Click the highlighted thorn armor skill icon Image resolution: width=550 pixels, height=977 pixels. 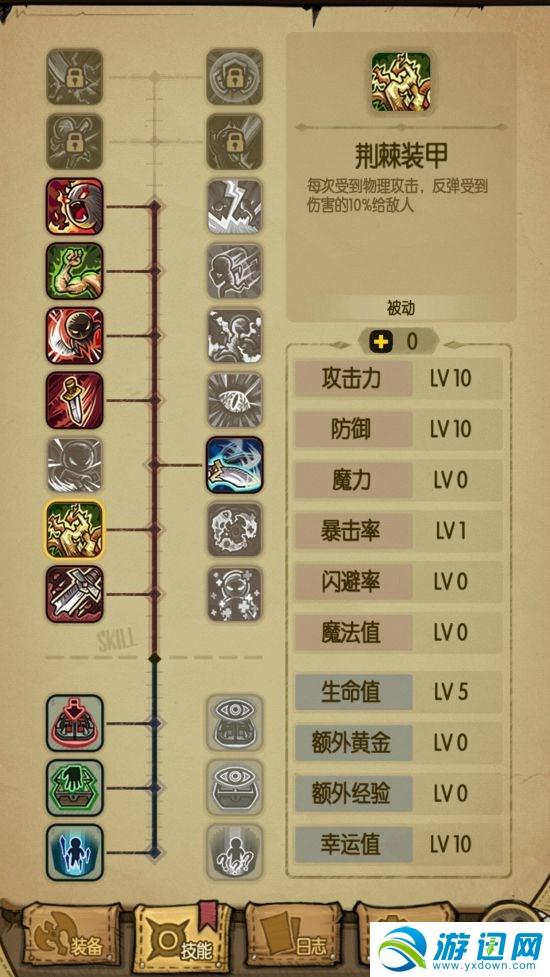pyautogui.click(x=74, y=530)
